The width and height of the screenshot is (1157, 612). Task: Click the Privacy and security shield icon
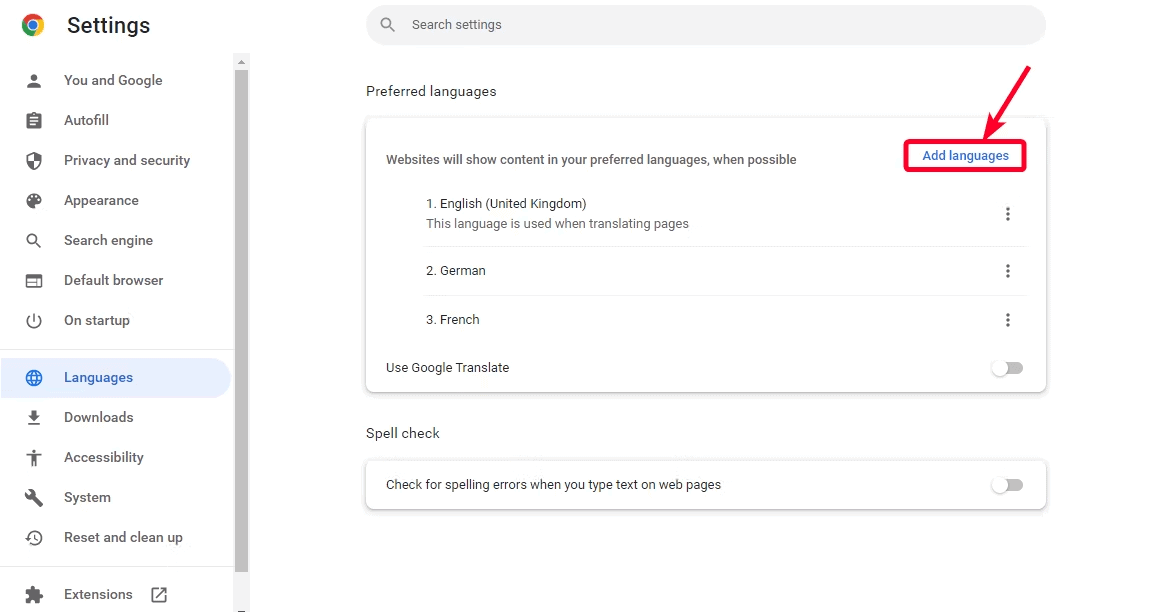click(x=35, y=160)
